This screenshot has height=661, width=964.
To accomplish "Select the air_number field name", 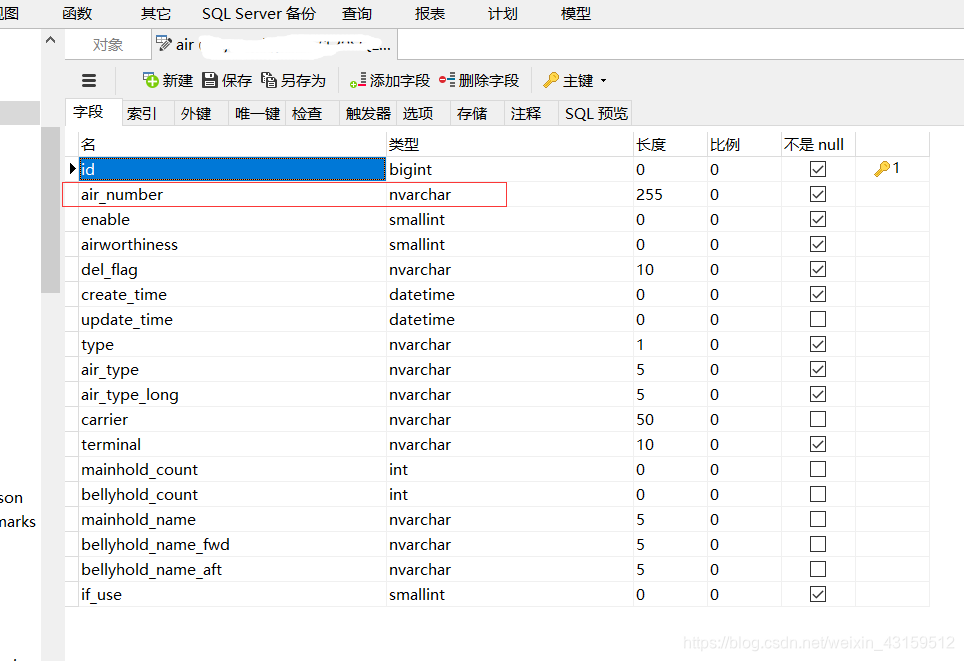I will click(122, 195).
